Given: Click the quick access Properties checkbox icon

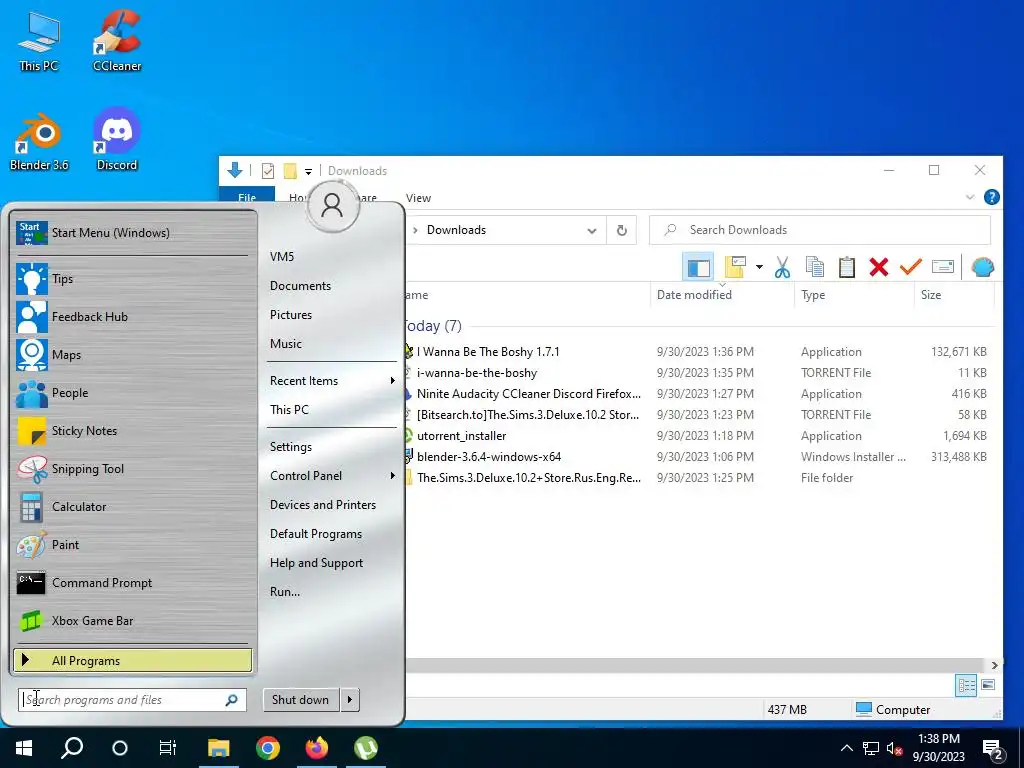Looking at the screenshot, I should [x=268, y=171].
